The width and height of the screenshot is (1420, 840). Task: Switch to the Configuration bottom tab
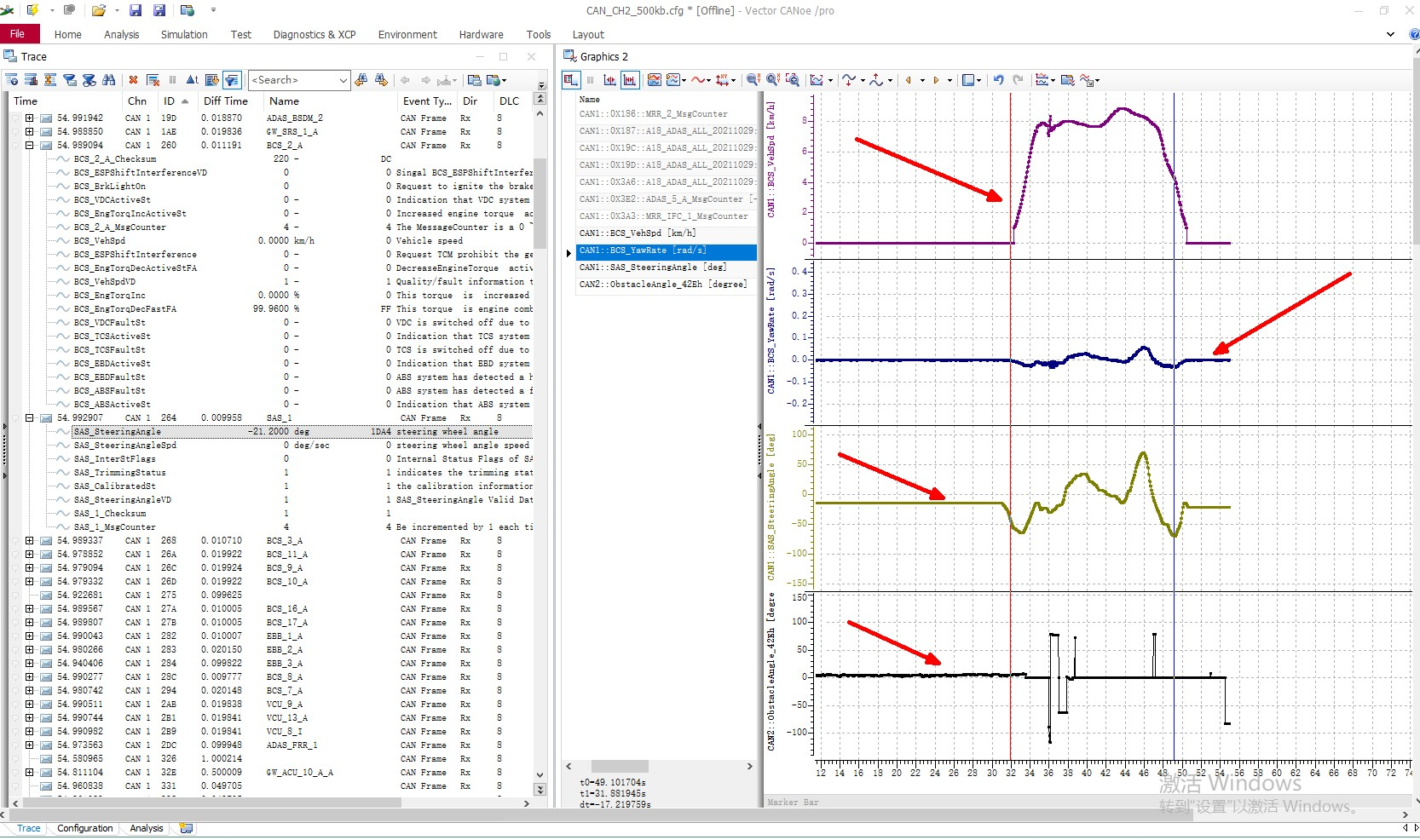[x=84, y=828]
